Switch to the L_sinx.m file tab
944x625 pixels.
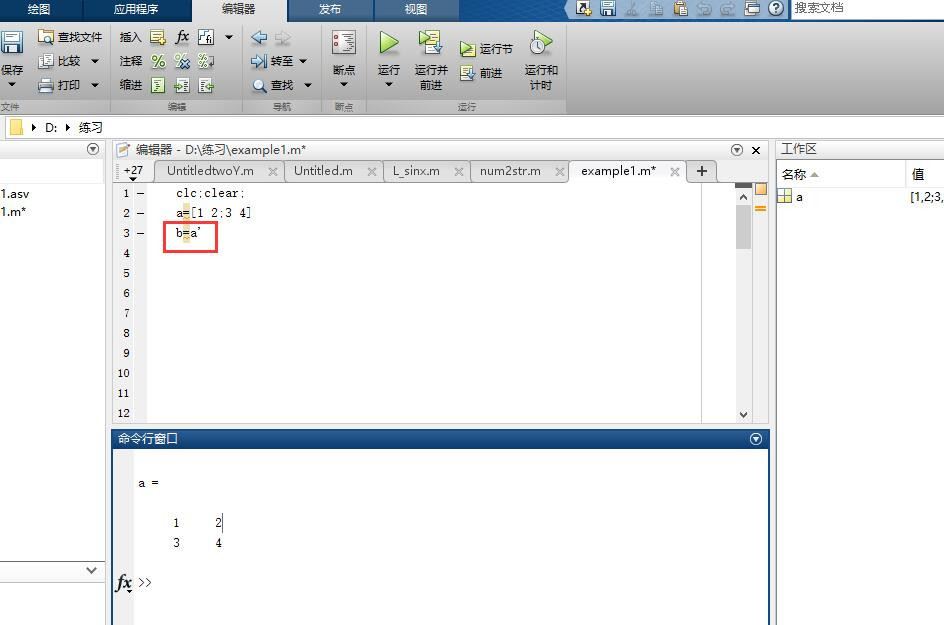pyautogui.click(x=416, y=171)
